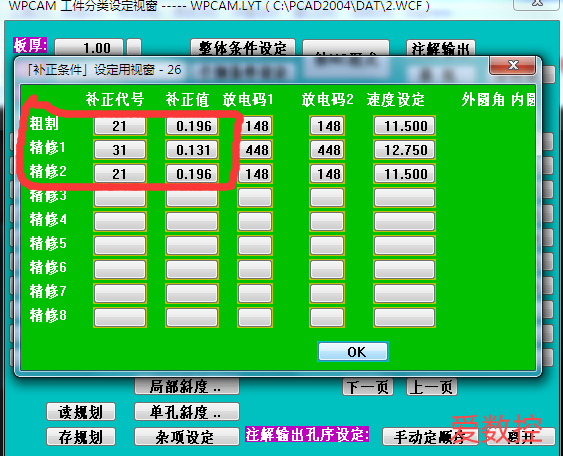Click 速度设定 column header text
Viewport: 563px width, 456px height.
(x=395, y=99)
